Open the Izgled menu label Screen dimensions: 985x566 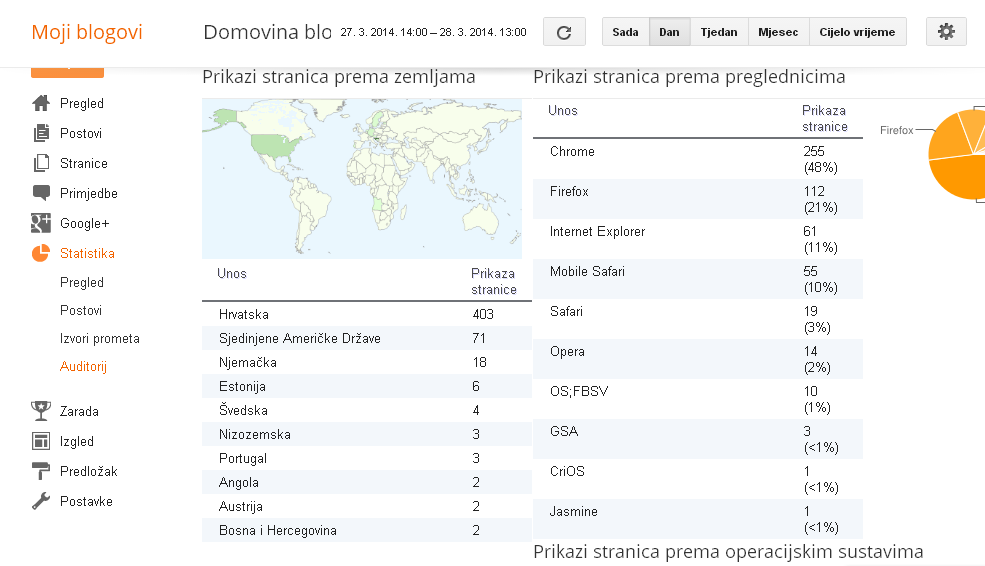77,442
